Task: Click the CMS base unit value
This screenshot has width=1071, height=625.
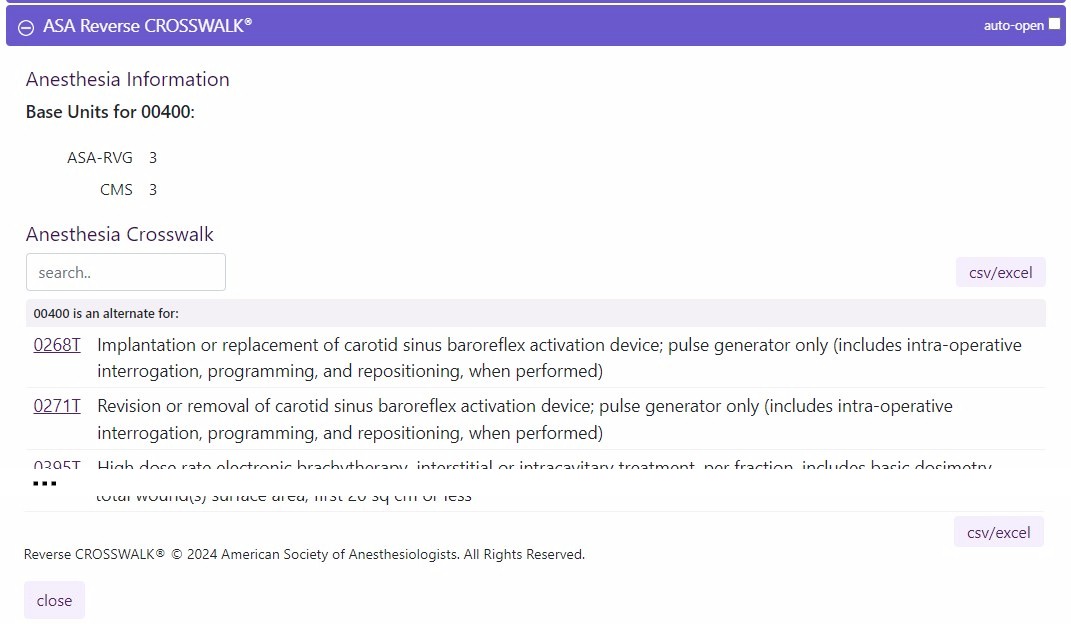Action: tap(153, 190)
